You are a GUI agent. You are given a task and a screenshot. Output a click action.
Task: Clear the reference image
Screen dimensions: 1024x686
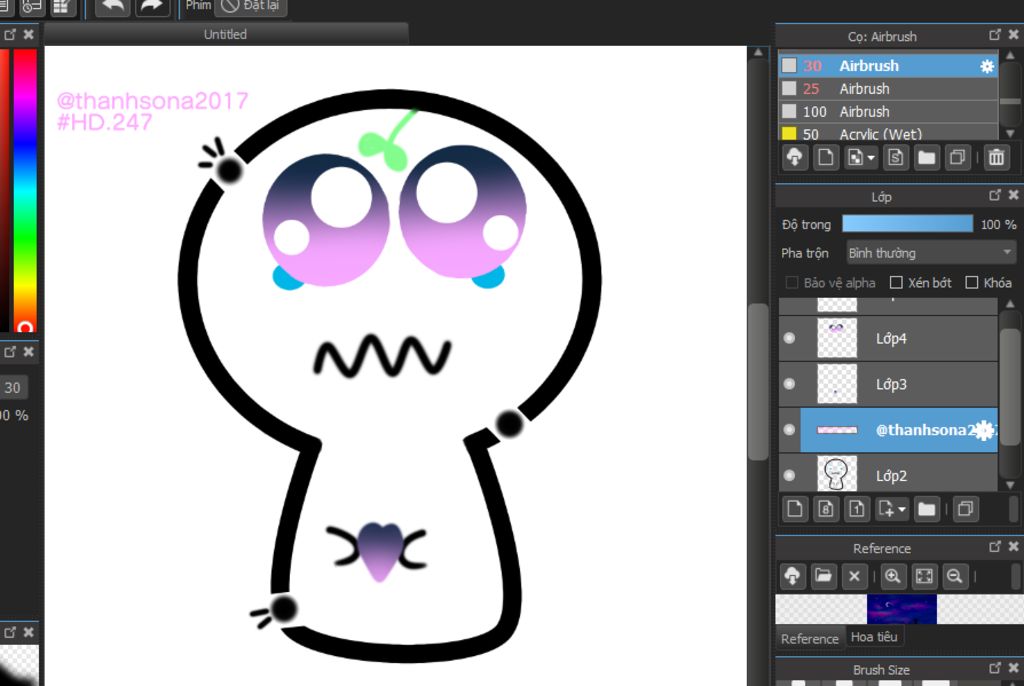pos(854,576)
